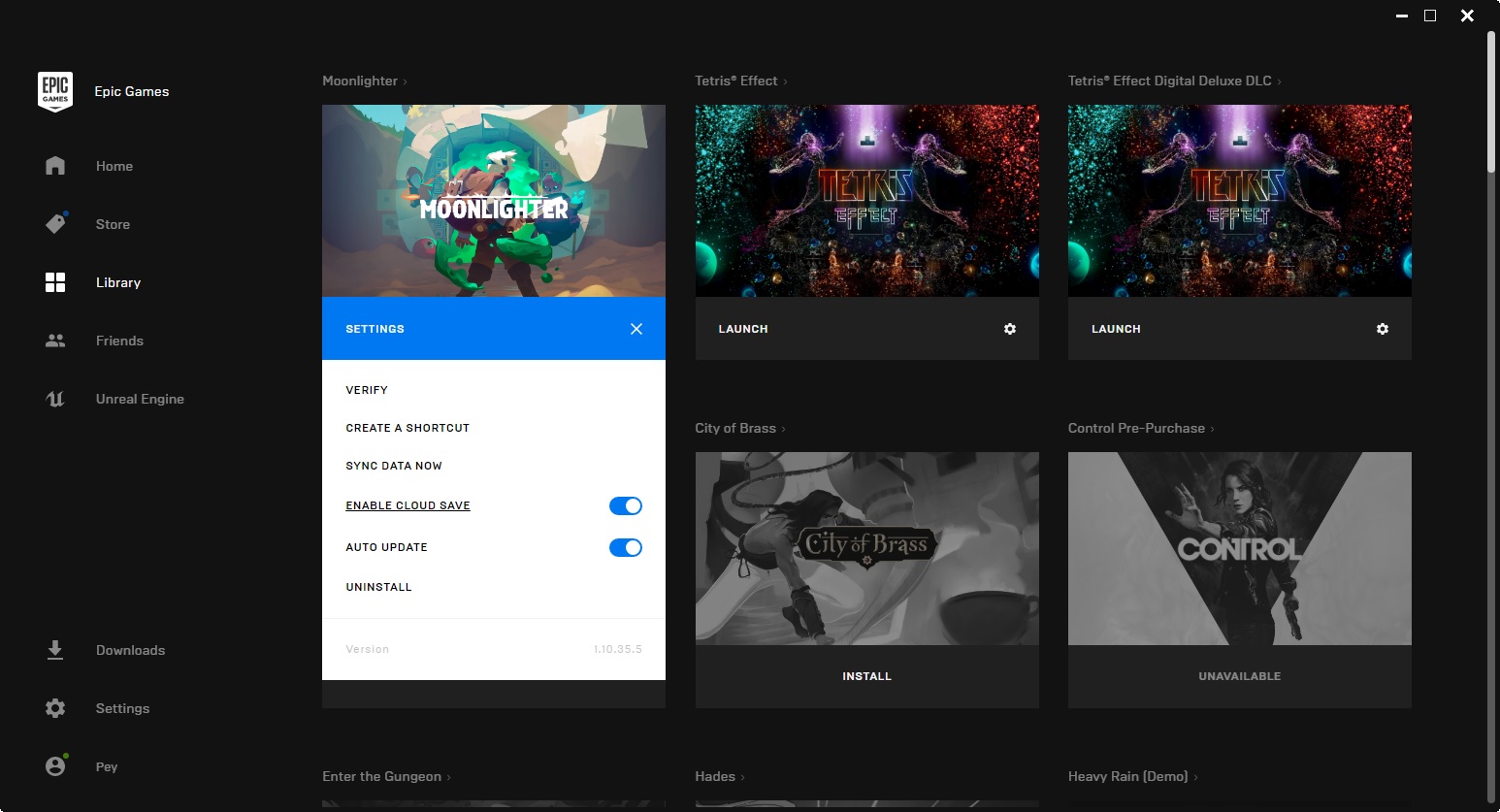Screen dimensions: 1500x812
Task: Click the Heavy Rain (Demo) title link
Action: click(x=1127, y=777)
